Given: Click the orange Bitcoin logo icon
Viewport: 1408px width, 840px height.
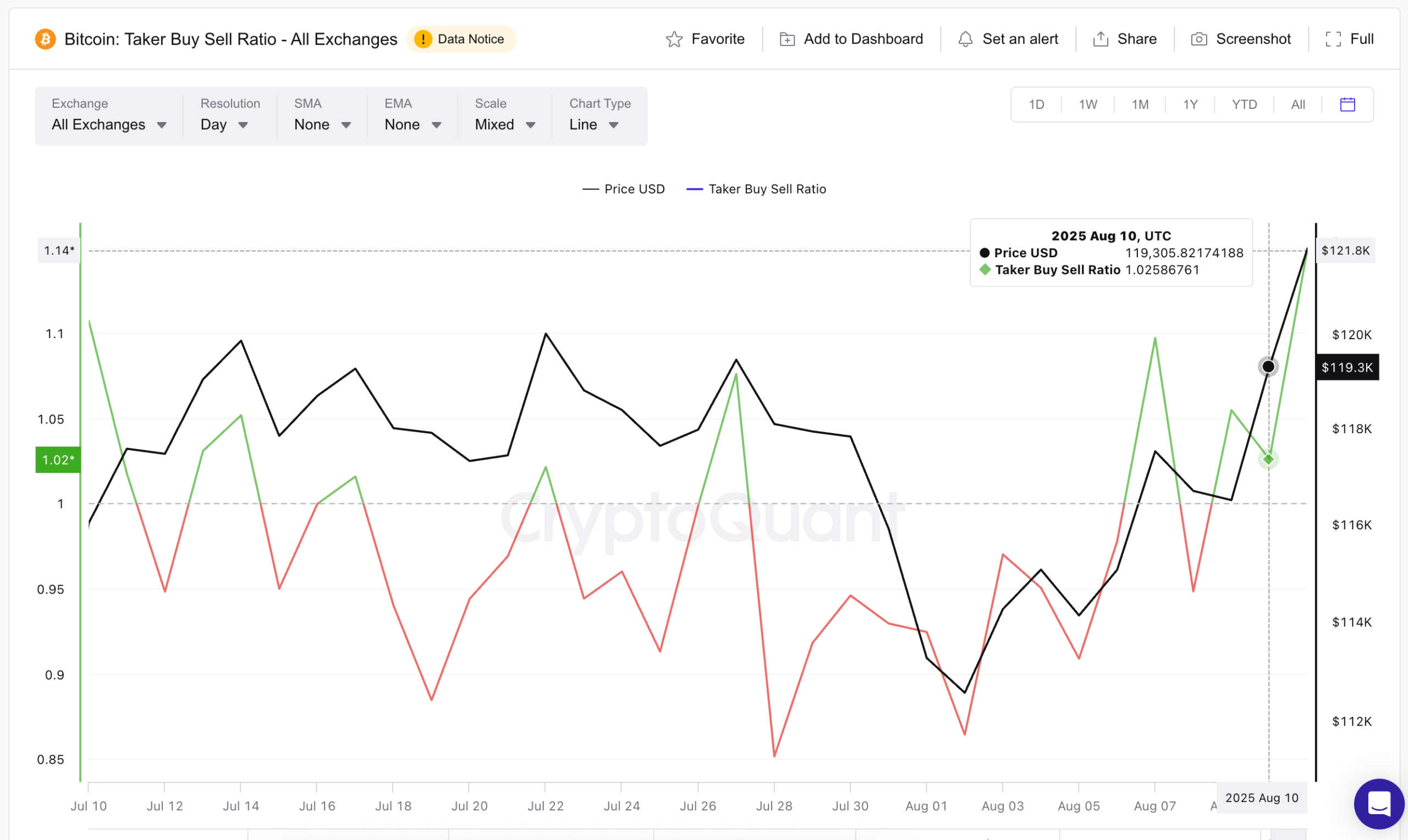Looking at the screenshot, I should tap(45, 39).
